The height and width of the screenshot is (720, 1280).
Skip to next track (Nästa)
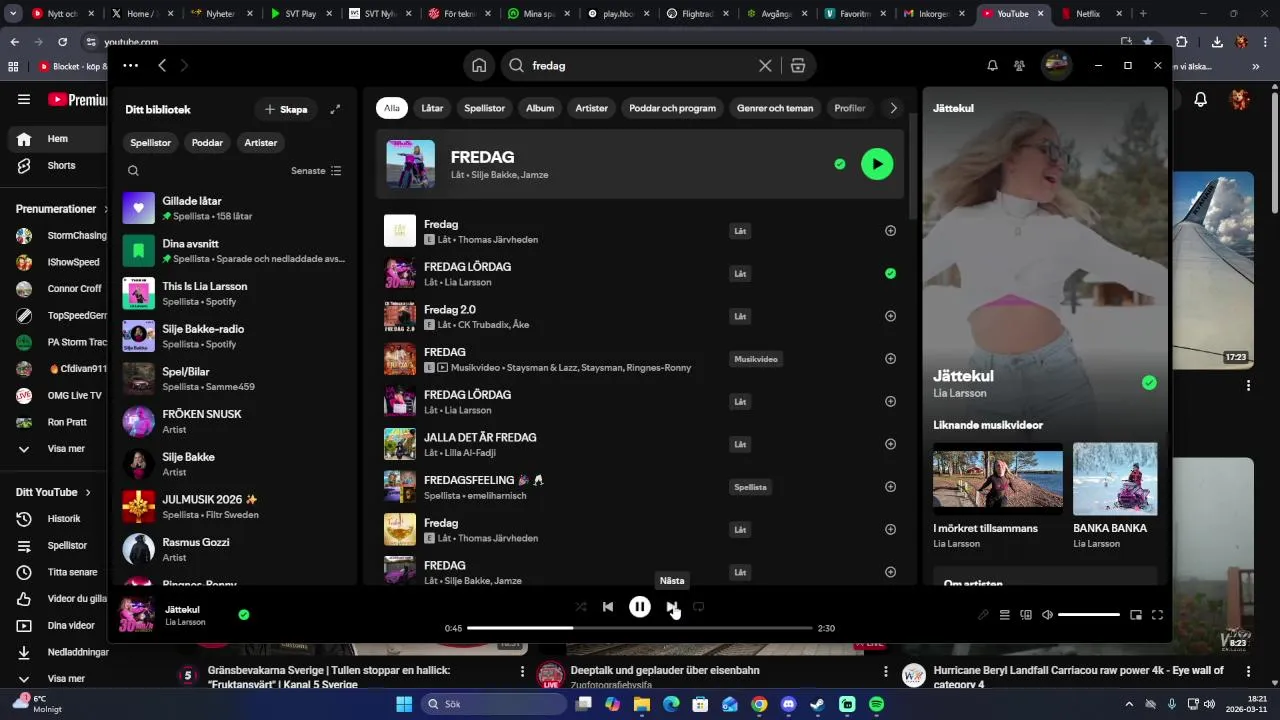click(x=672, y=606)
